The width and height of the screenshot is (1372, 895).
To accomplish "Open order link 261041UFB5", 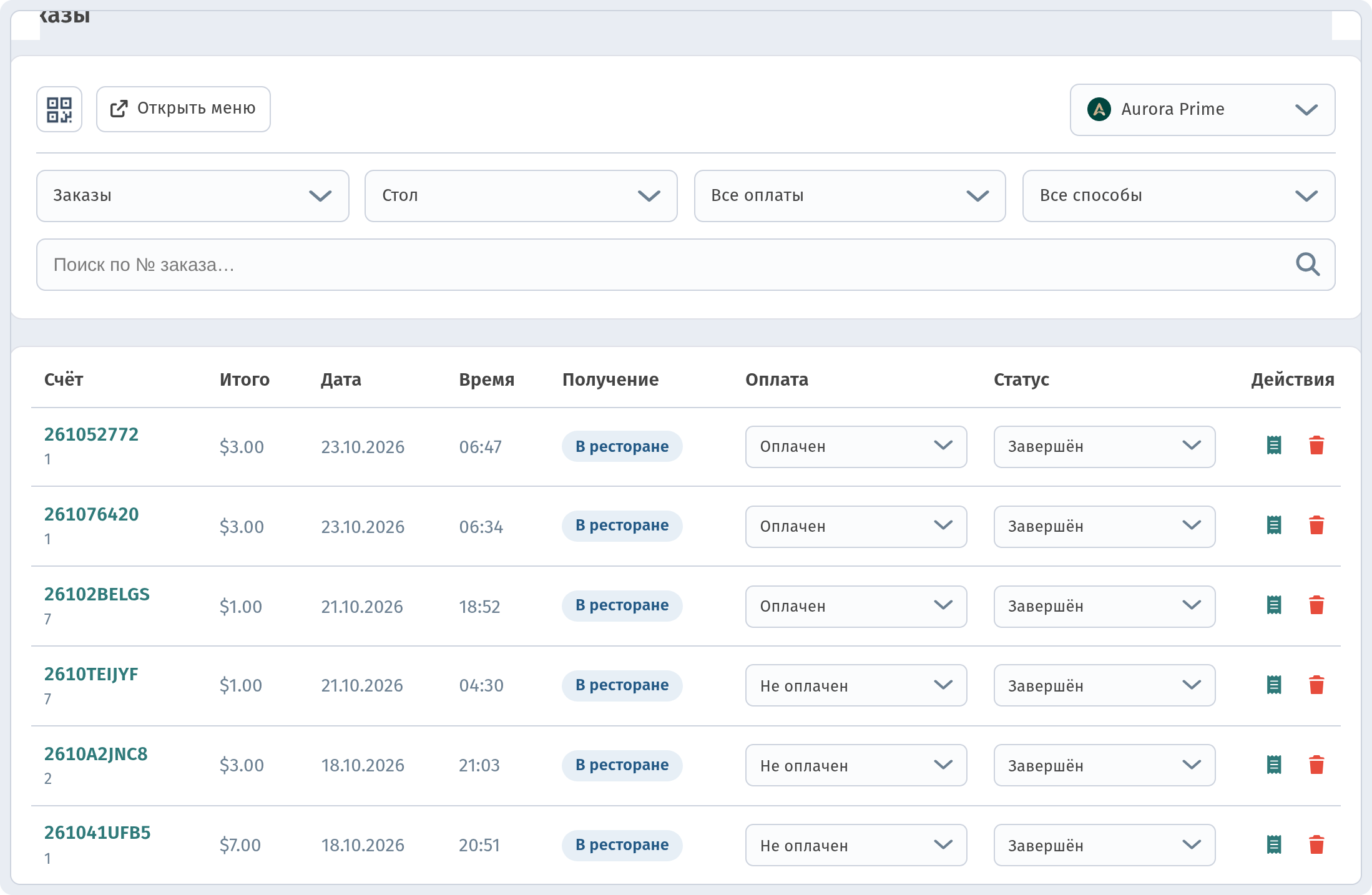I will 97,833.
